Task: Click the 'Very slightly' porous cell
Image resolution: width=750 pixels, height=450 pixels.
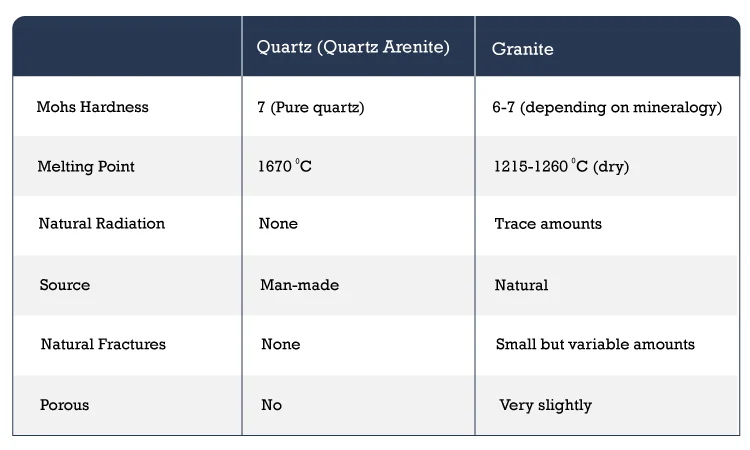Action: pyautogui.click(x=546, y=406)
